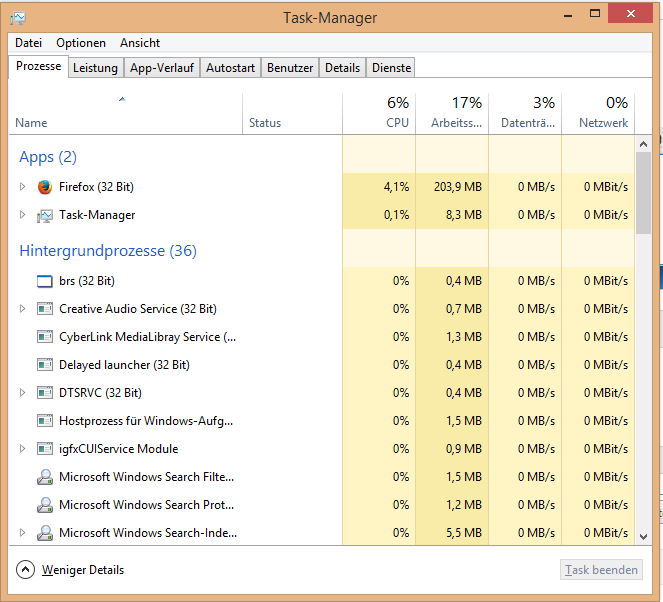Viewport: 663px width, 602px height.
Task: Click the Weniger Details circular arrow icon
Action: [25, 570]
